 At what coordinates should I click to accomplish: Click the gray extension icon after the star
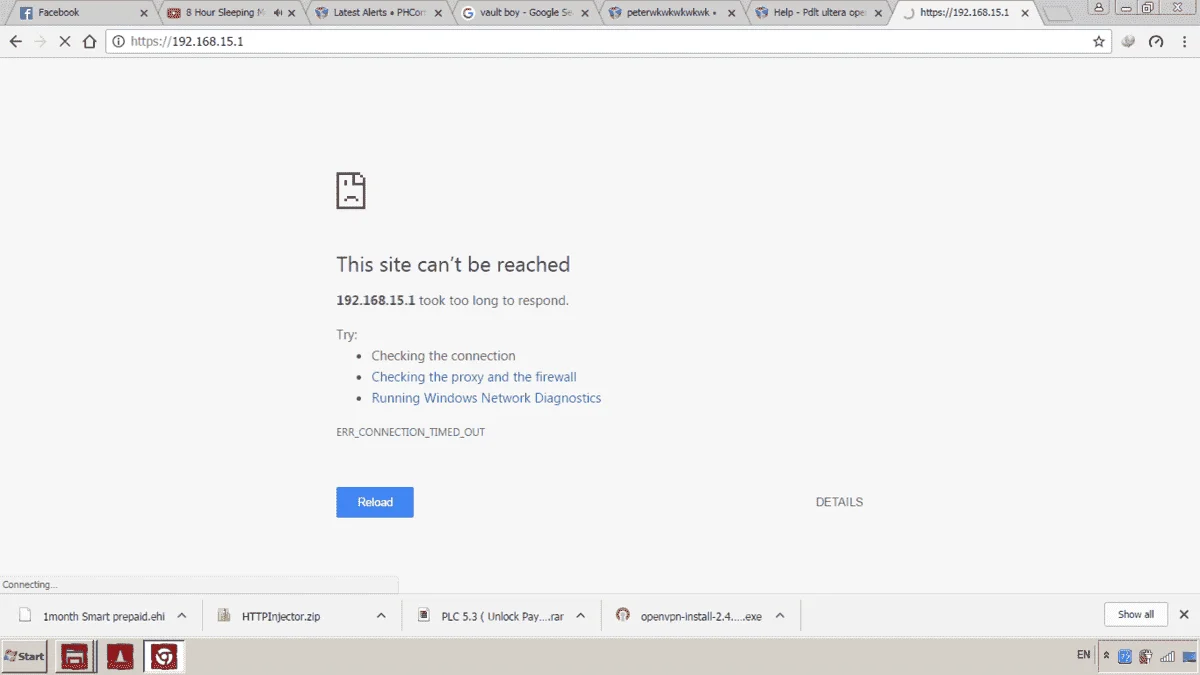pyautogui.click(x=1128, y=42)
